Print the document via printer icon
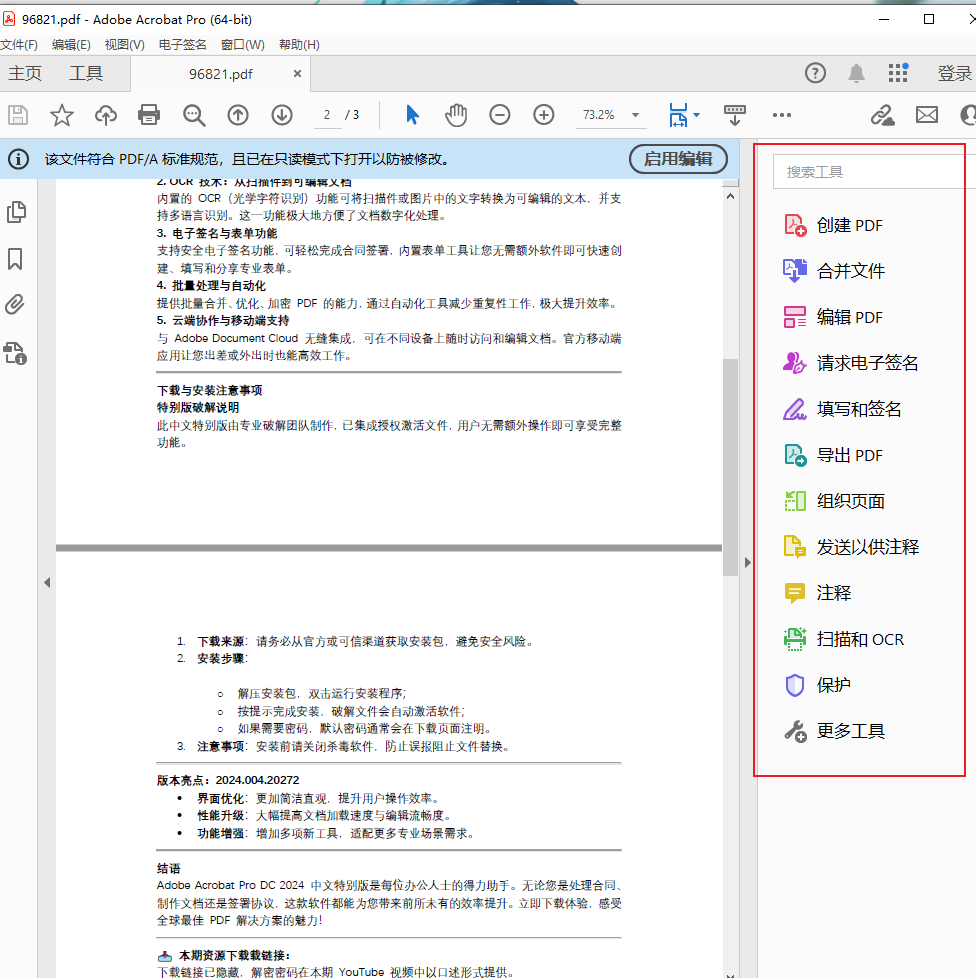Screen dimensions: 976x978 [x=149, y=115]
